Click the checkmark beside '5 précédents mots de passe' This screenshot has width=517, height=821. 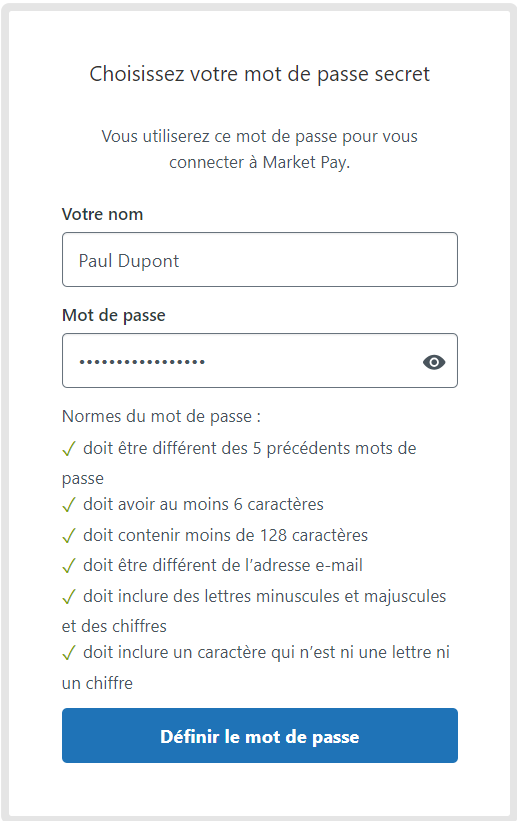coord(69,449)
